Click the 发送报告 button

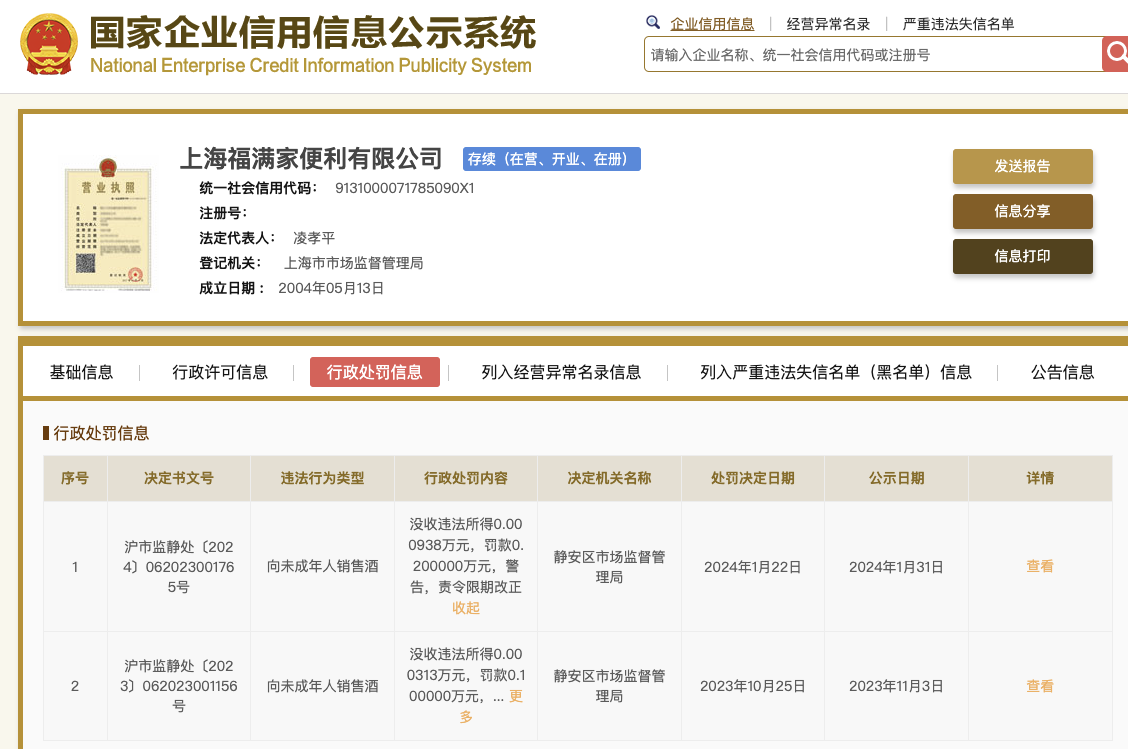point(1022,166)
